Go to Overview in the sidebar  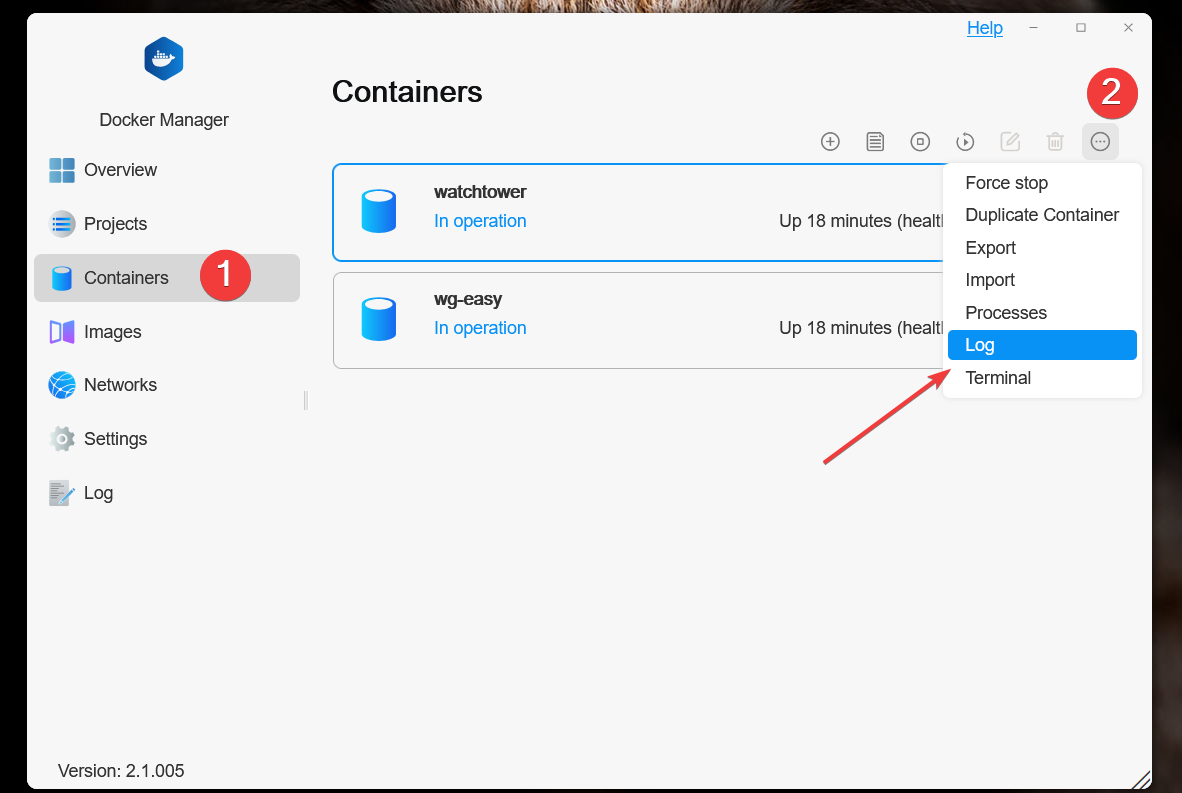120,170
